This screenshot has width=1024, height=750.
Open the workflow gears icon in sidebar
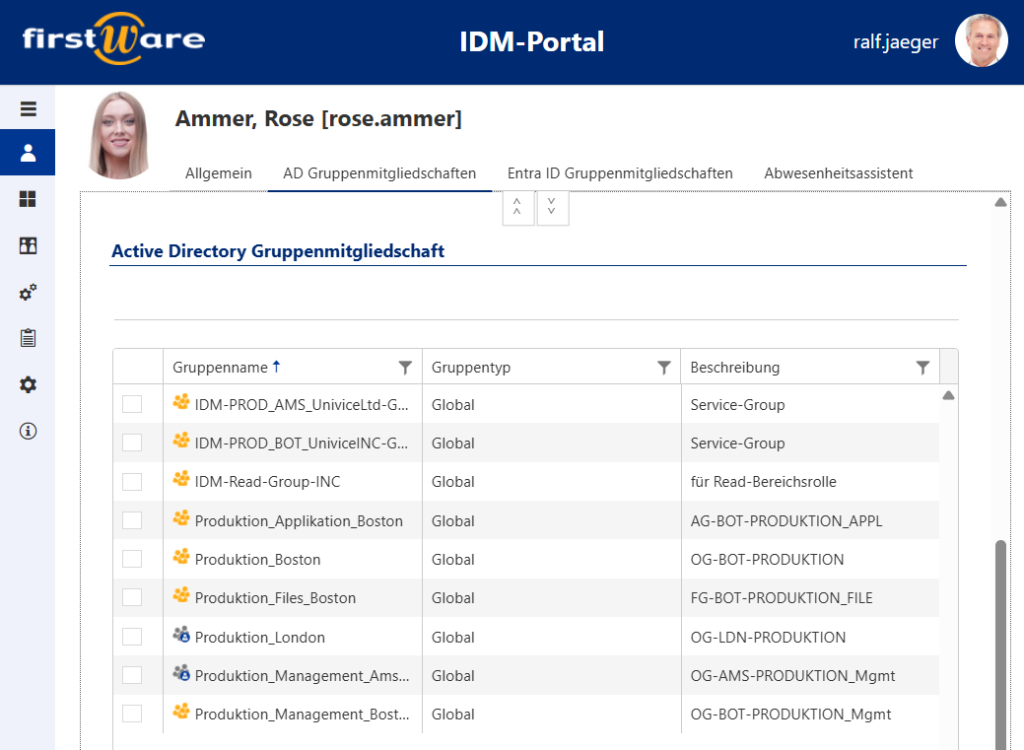tap(27, 292)
